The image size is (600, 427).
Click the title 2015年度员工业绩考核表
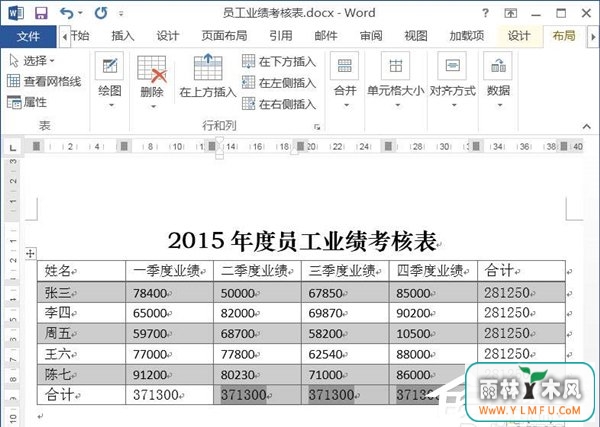pyautogui.click(x=302, y=241)
